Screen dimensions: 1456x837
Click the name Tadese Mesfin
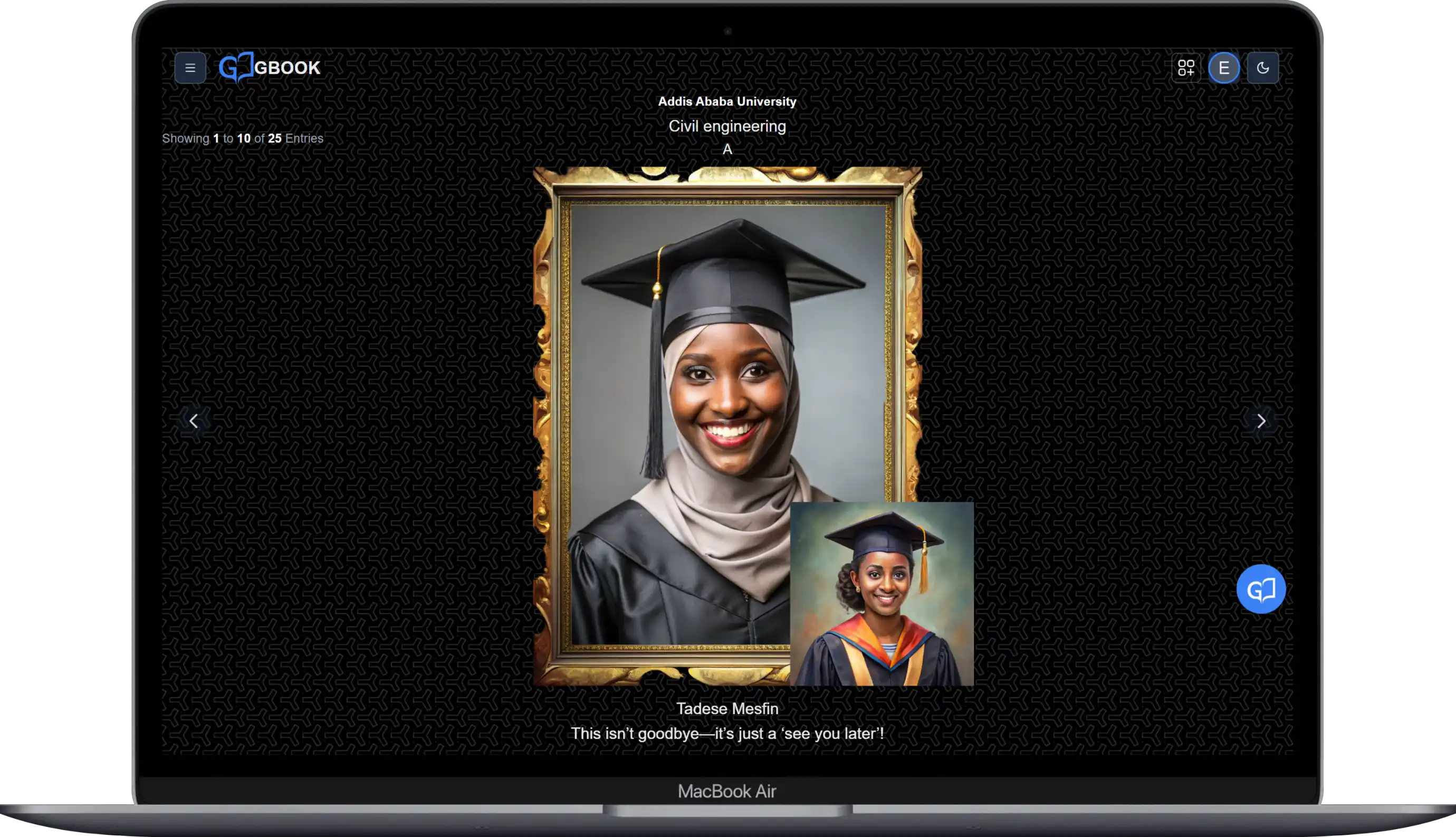tap(727, 708)
